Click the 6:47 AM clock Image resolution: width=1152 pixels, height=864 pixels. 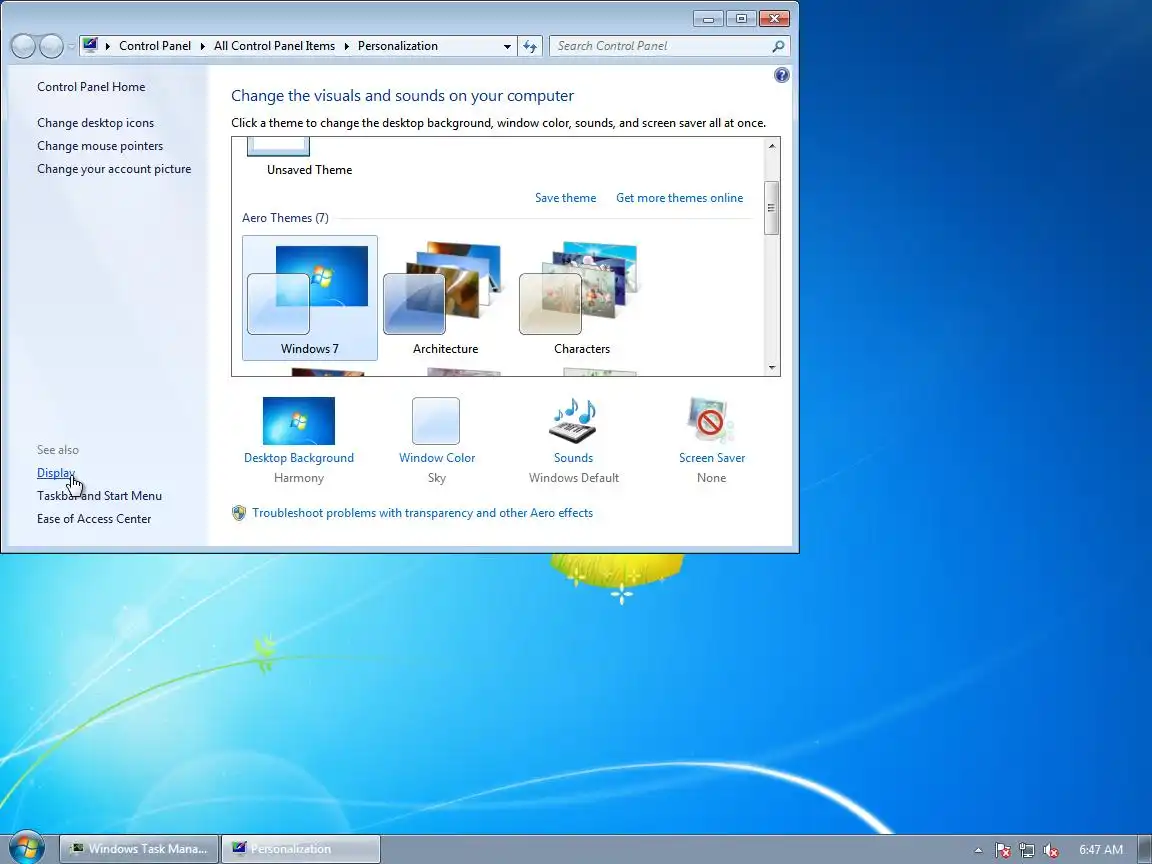click(x=1101, y=849)
